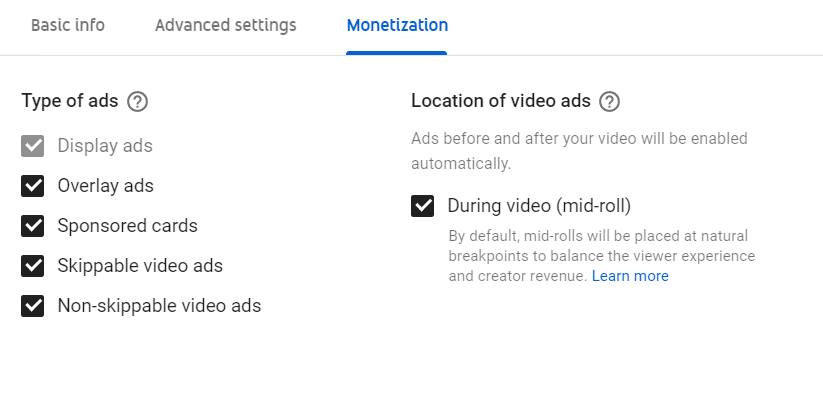Disable the Skippable video ads checkbox

coord(33,266)
